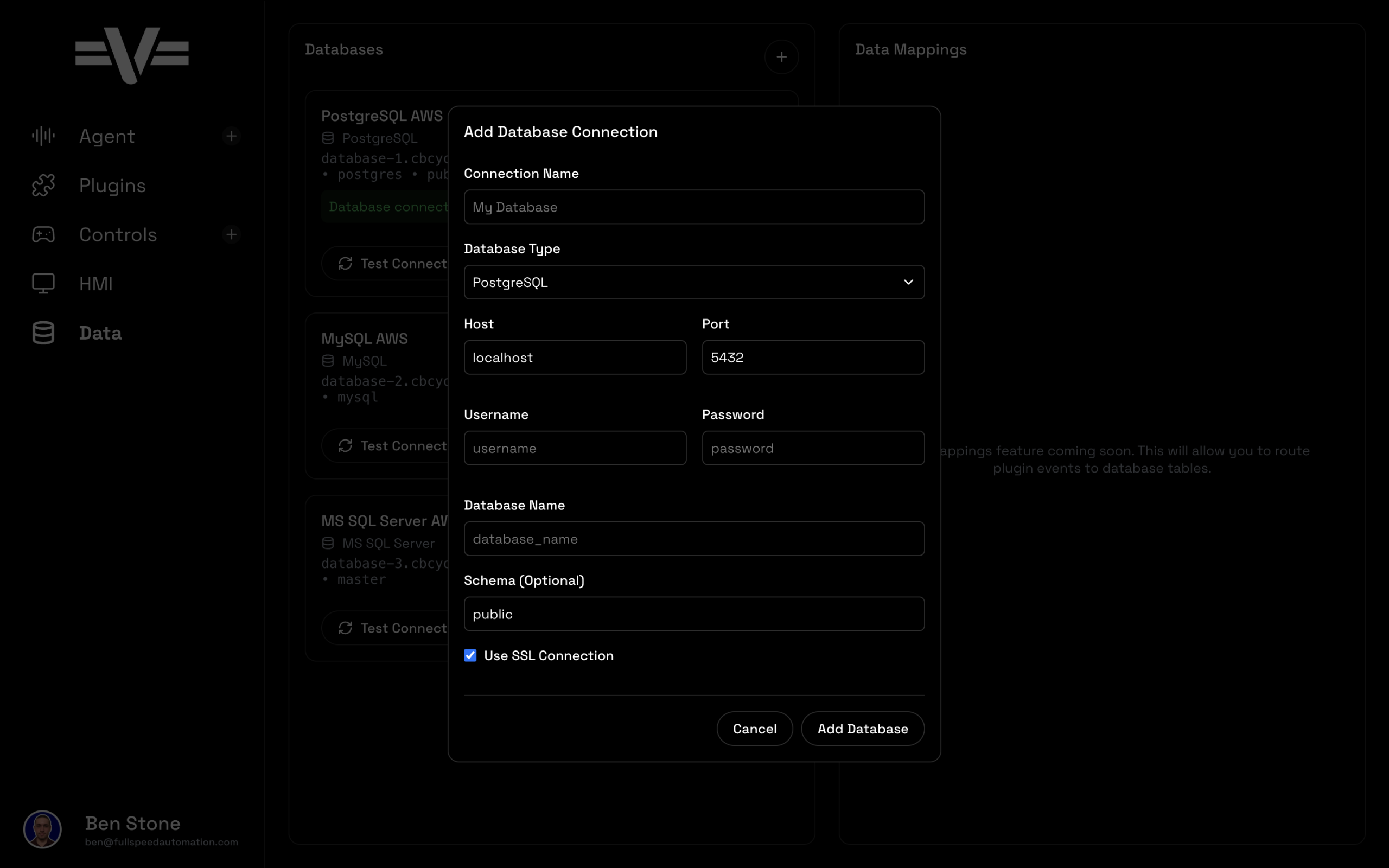Click Test Connection on MySQL AWS card
The width and height of the screenshot is (1389, 868).
click(385, 445)
